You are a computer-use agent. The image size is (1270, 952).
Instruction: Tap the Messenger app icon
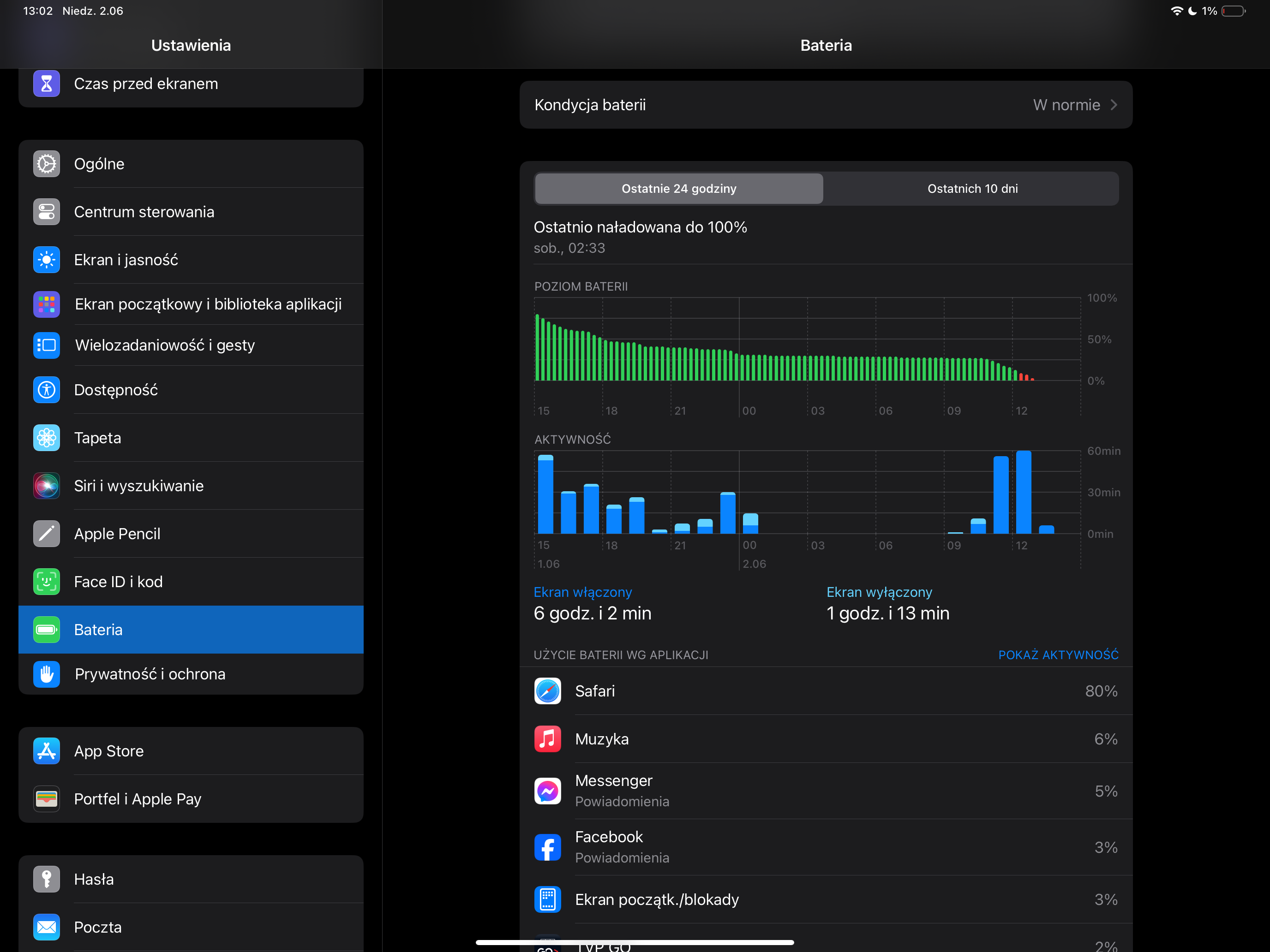[x=548, y=791]
